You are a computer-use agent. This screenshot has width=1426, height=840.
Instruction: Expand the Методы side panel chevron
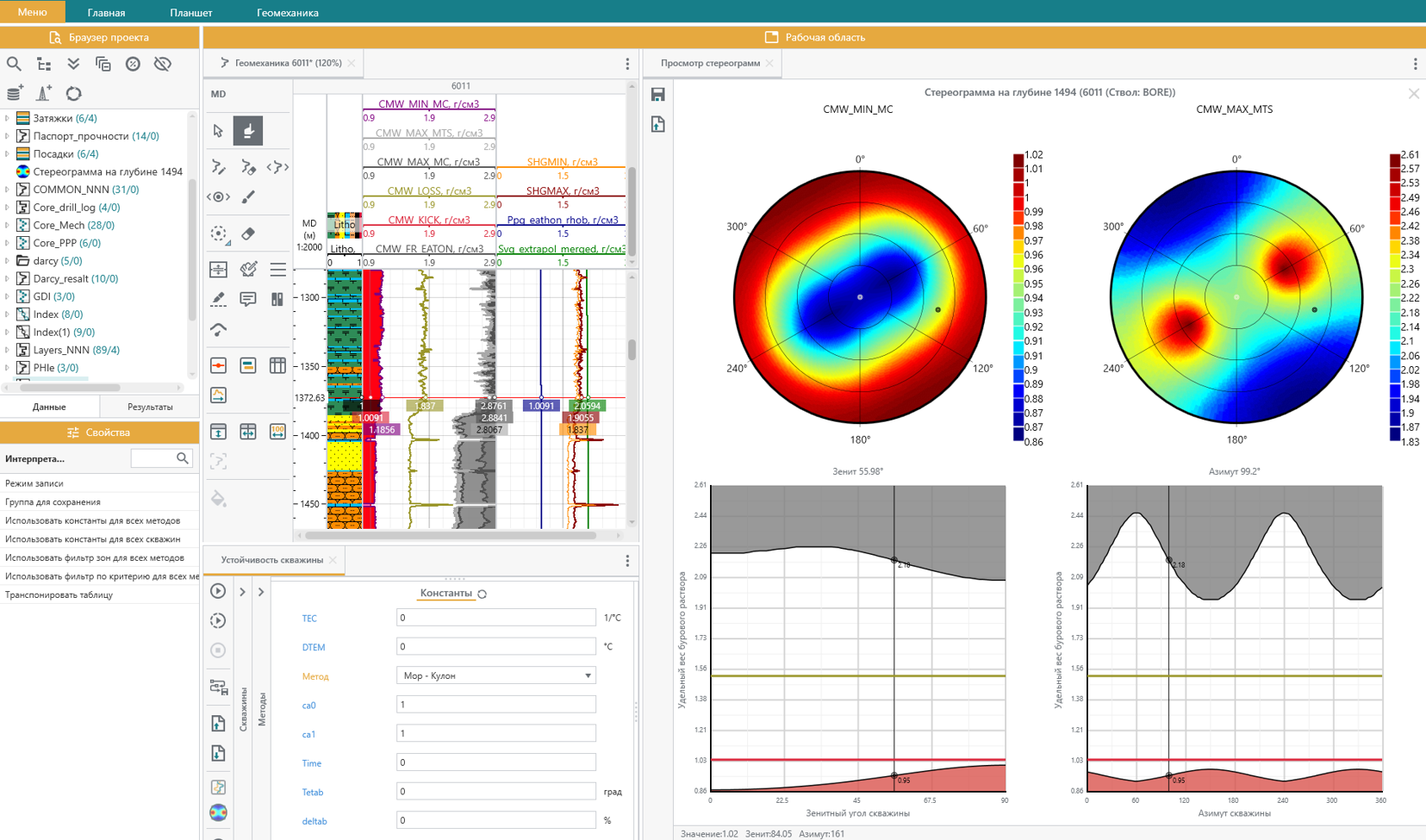(x=261, y=592)
